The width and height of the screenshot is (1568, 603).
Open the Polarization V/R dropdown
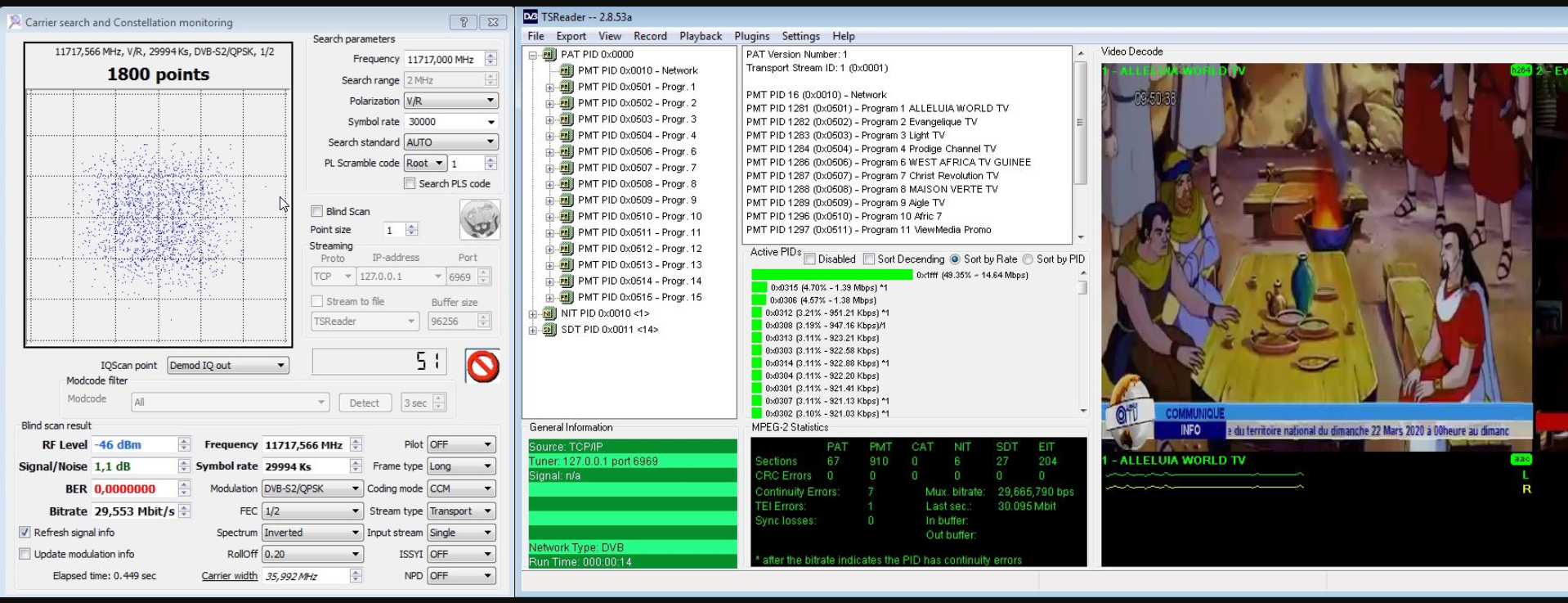(x=451, y=101)
